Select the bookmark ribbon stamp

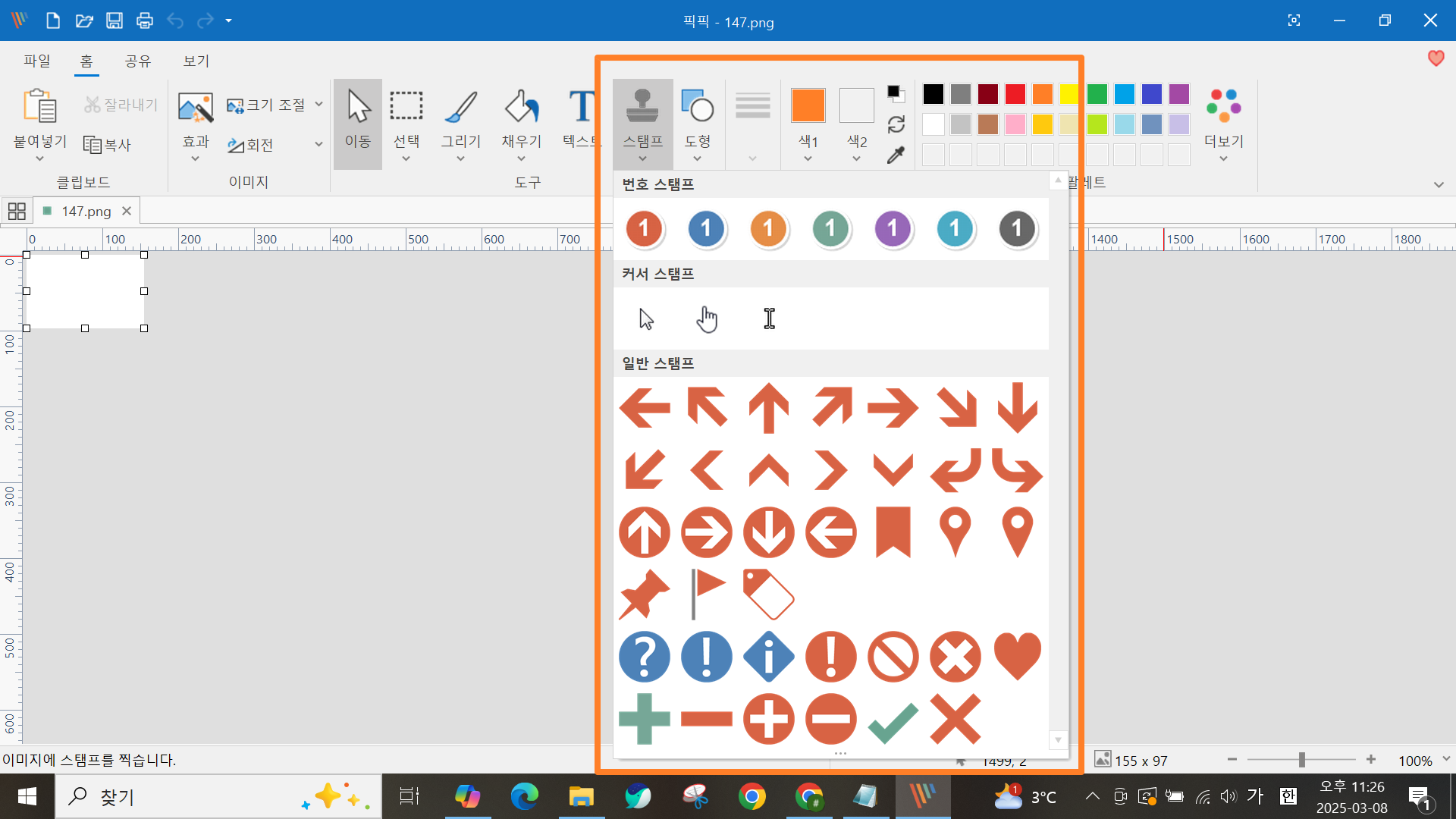[x=893, y=532]
